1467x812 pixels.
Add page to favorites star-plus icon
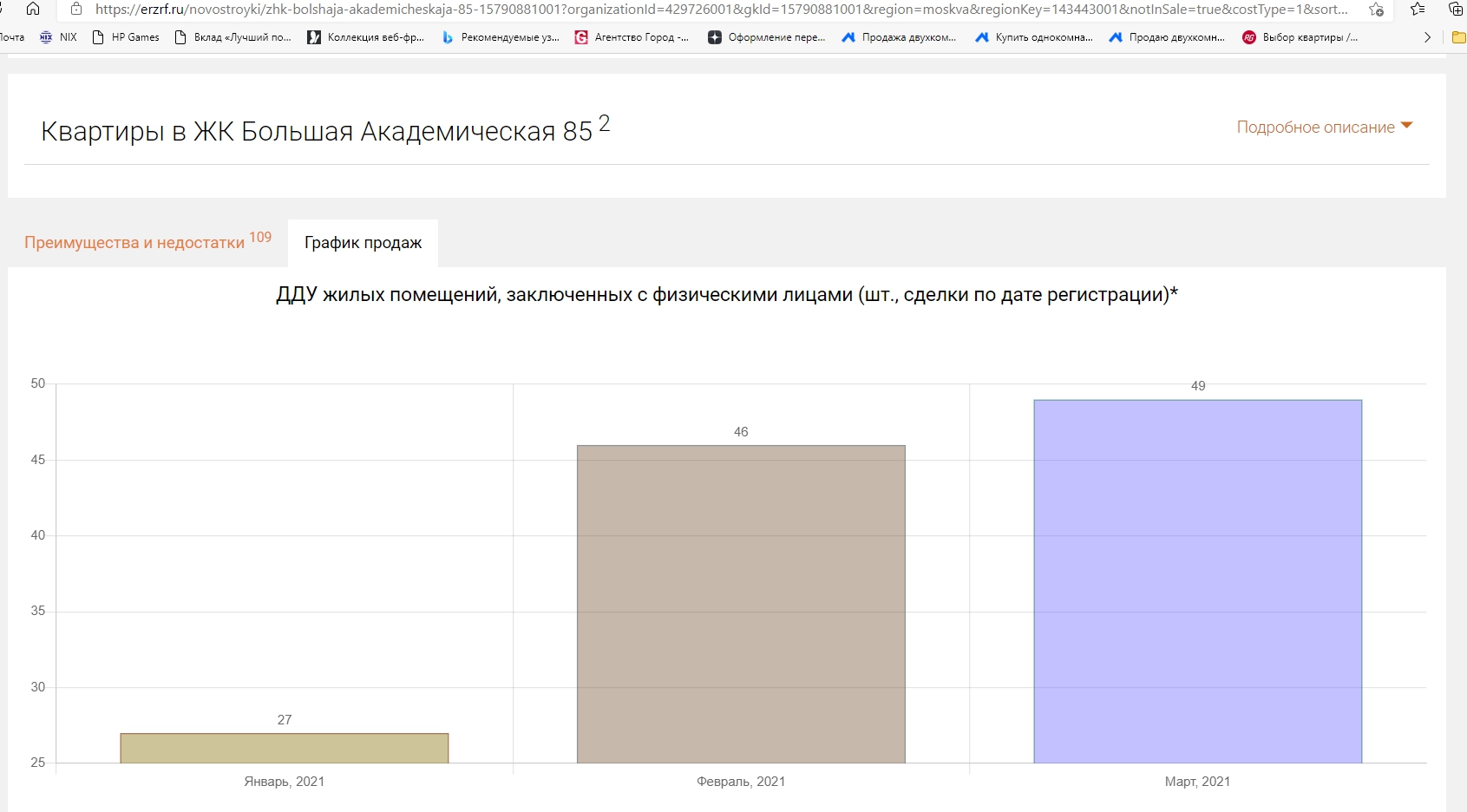[x=1376, y=10]
